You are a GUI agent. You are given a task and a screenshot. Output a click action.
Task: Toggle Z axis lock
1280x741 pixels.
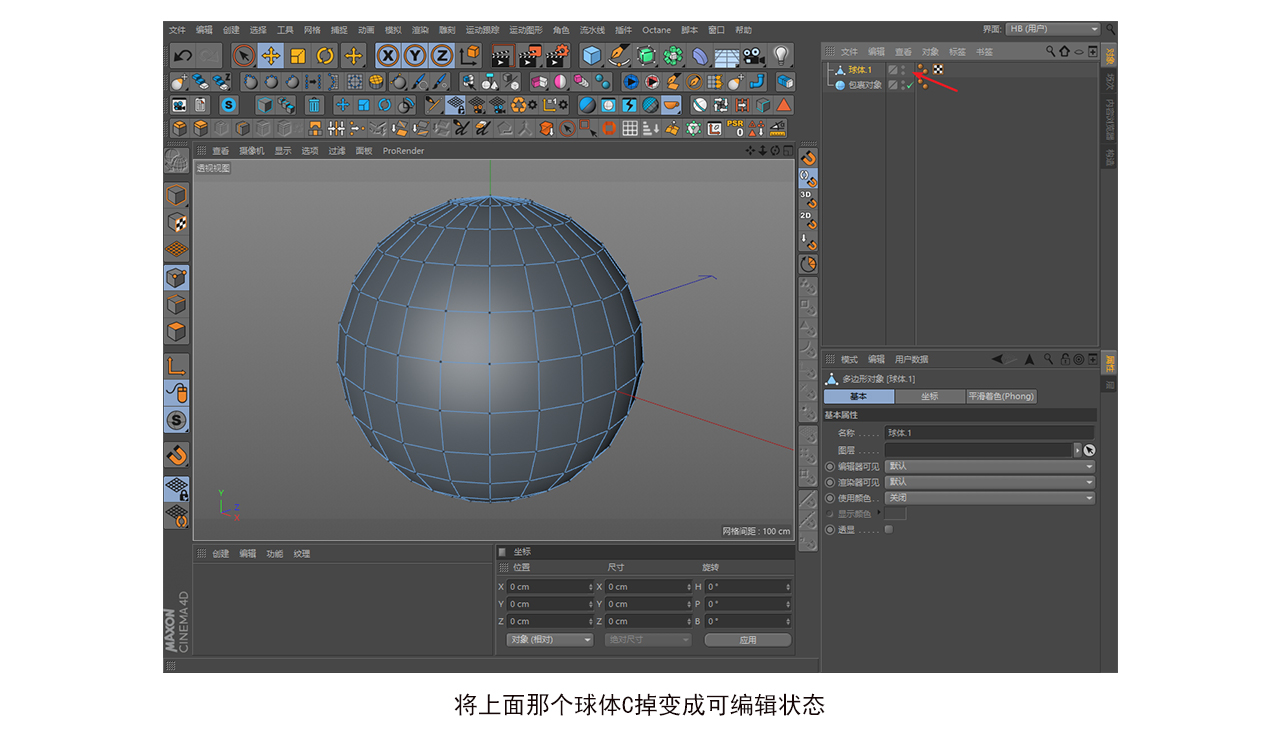coord(442,56)
